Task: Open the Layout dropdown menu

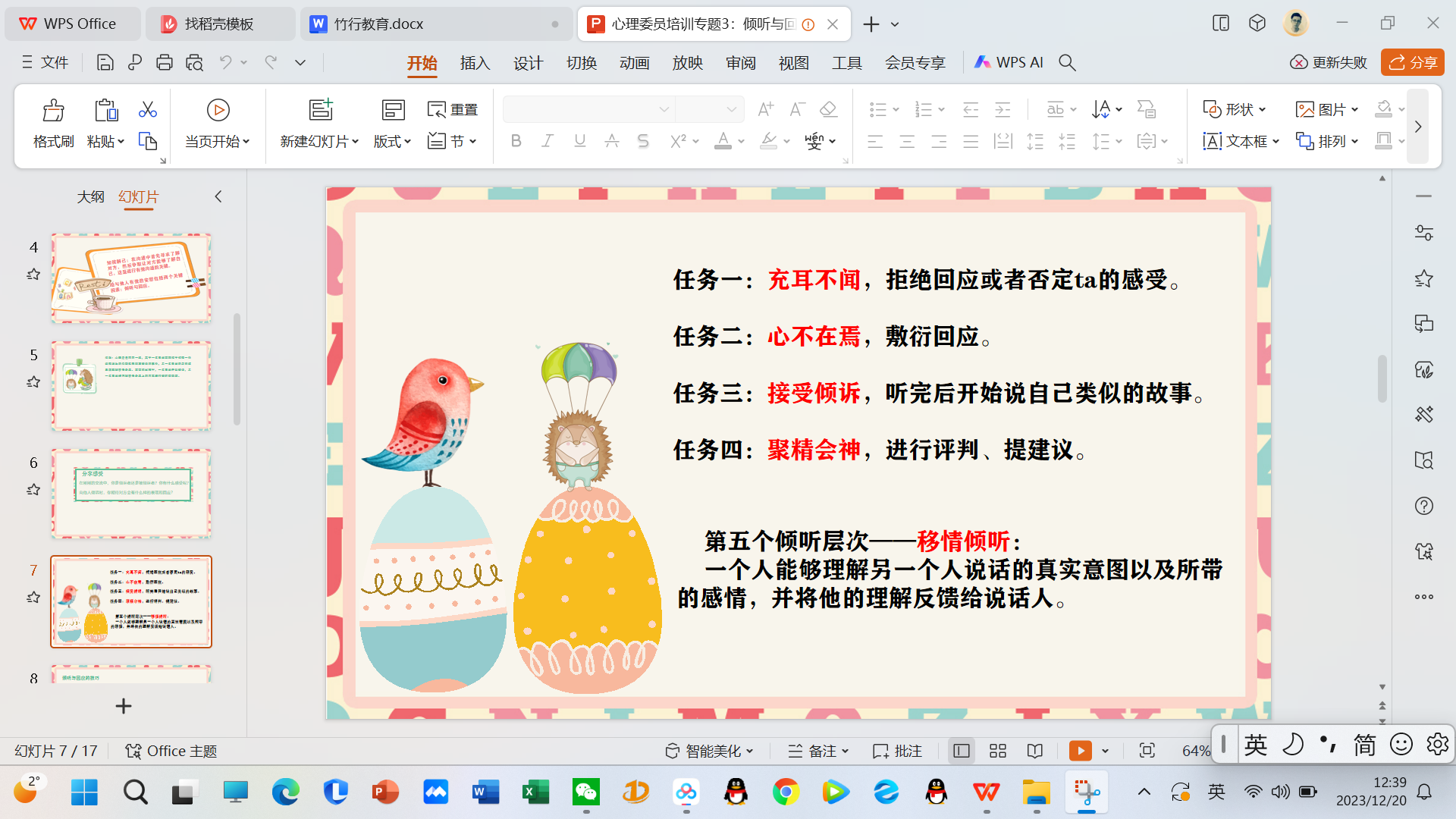Action: tap(392, 142)
